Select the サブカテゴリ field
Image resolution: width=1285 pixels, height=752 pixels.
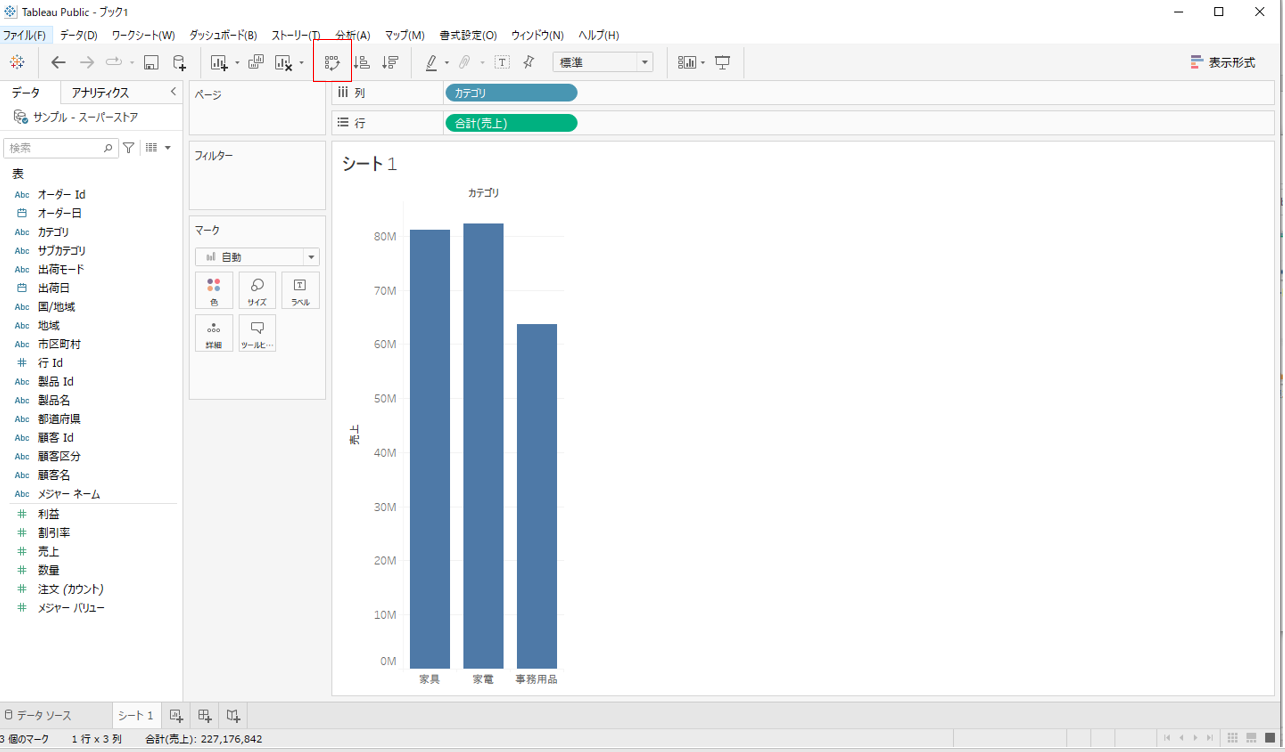tap(62, 251)
